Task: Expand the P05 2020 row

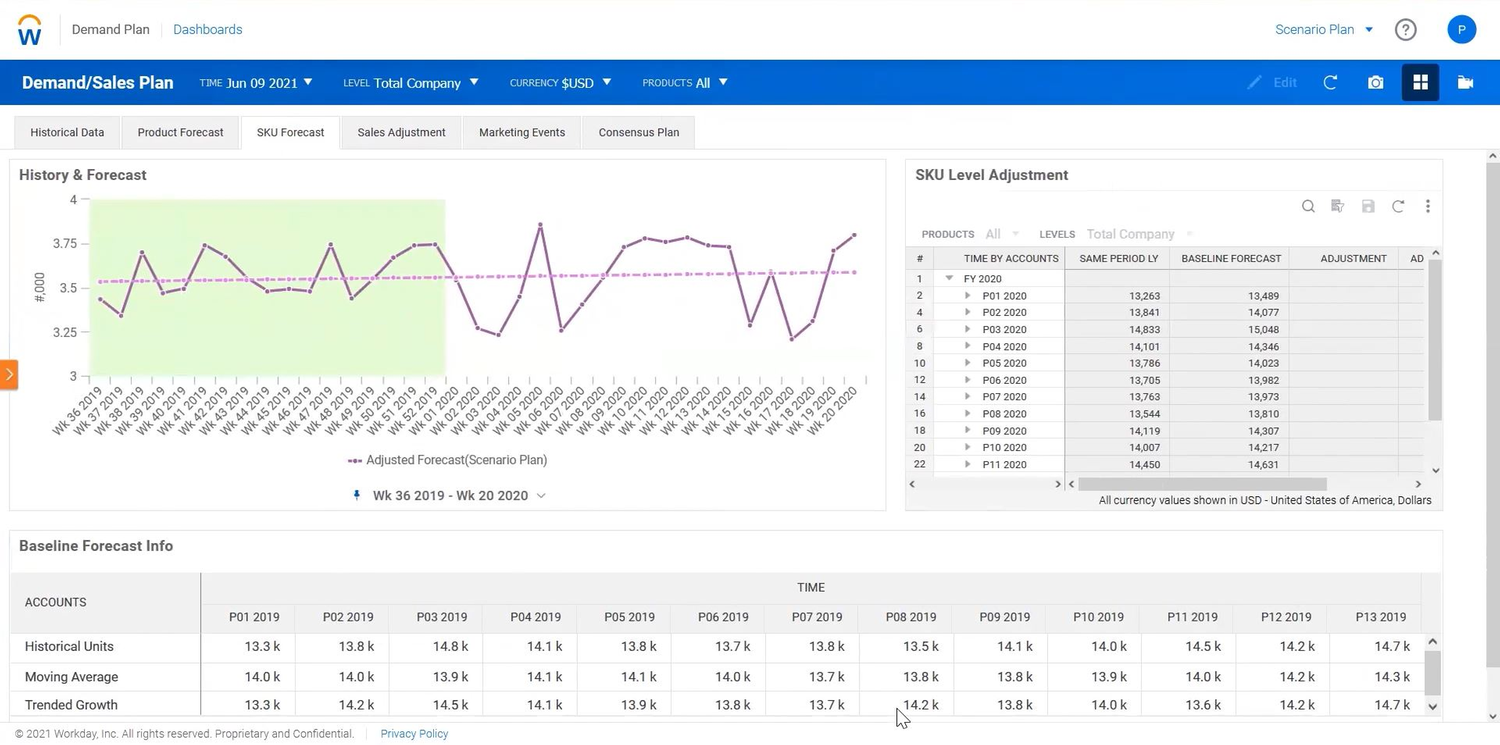Action: [x=967, y=363]
